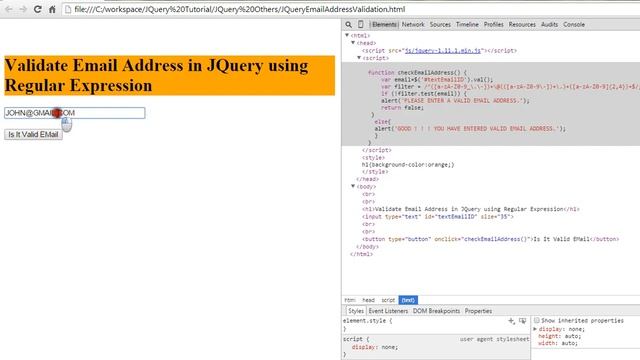Activate the DevTools inspect magnifier icon

click(348, 24)
